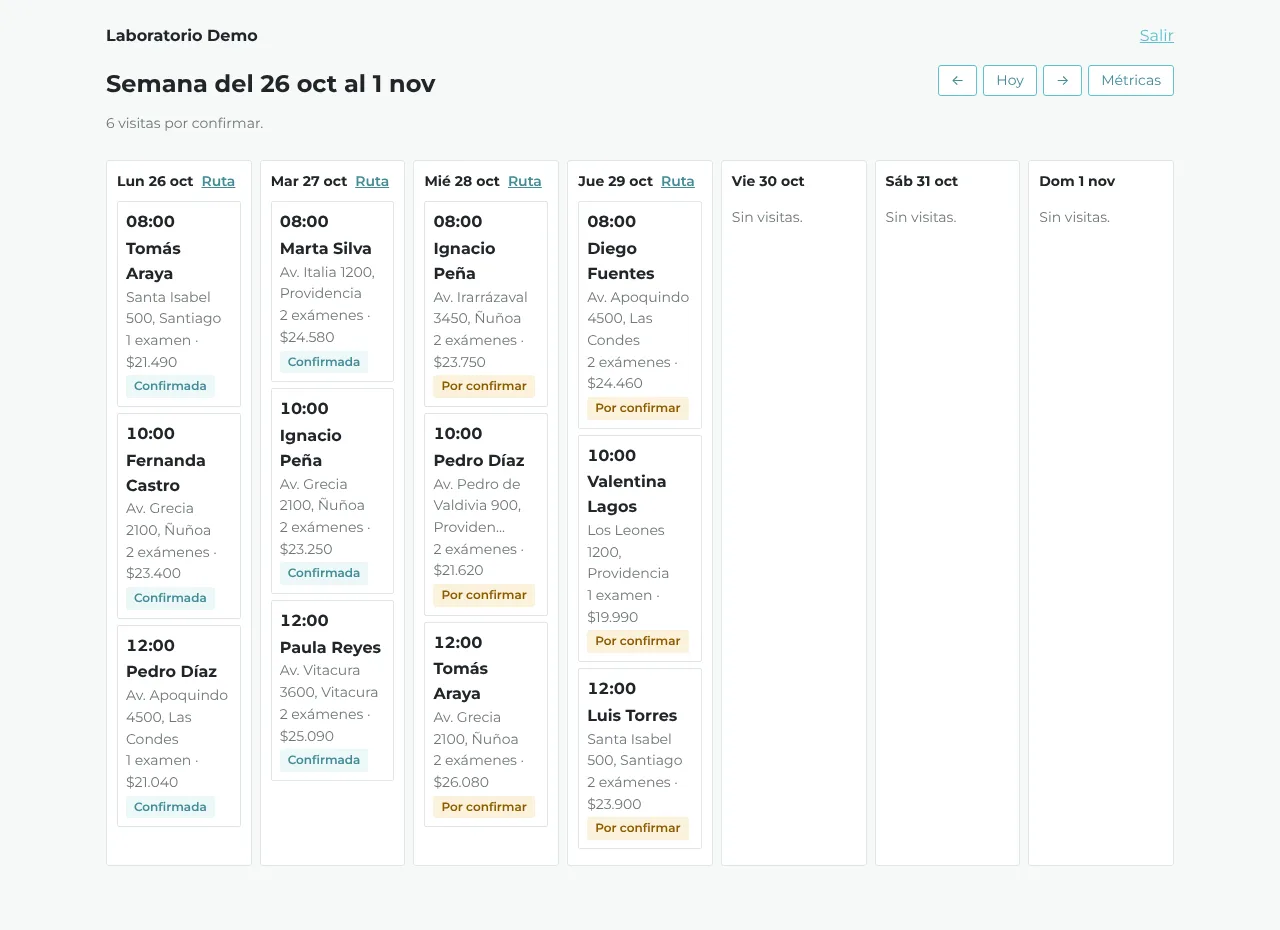Image resolution: width=1280 pixels, height=930 pixels.
Task: Open Ruta for Jue 29 oct
Action: coord(678,181)
